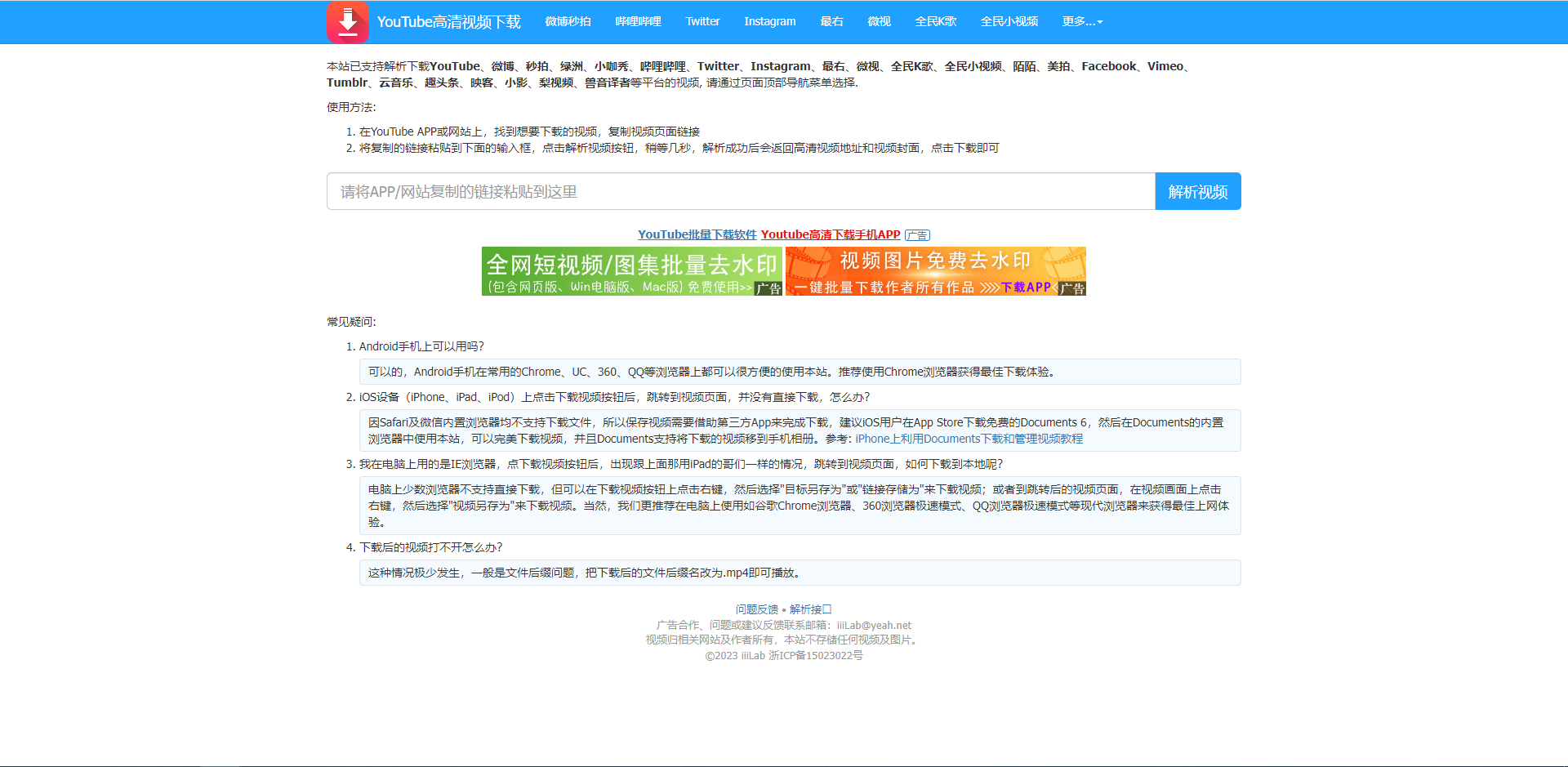Screen dimensions: 1568x767
Task: Click the question 'Android手机上可以用吗?'
Action: tap(421, 346)
